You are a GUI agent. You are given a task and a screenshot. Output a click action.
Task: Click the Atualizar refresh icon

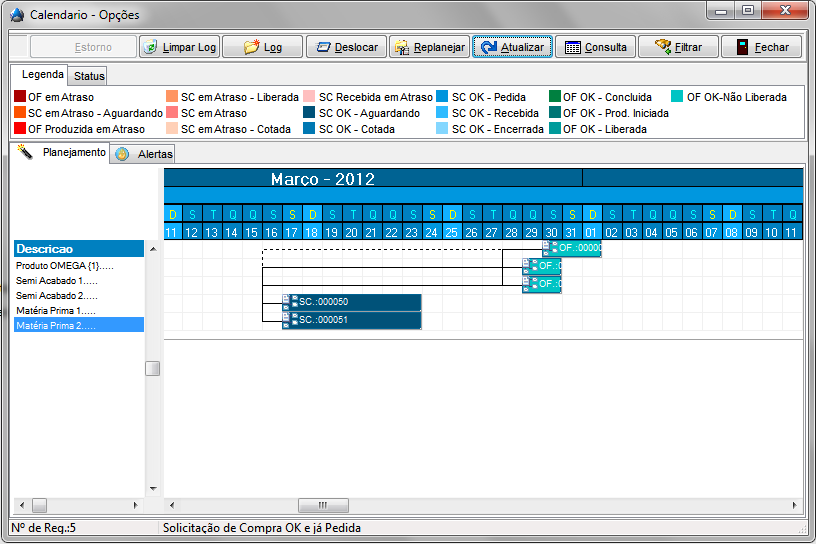pos(489,47)
